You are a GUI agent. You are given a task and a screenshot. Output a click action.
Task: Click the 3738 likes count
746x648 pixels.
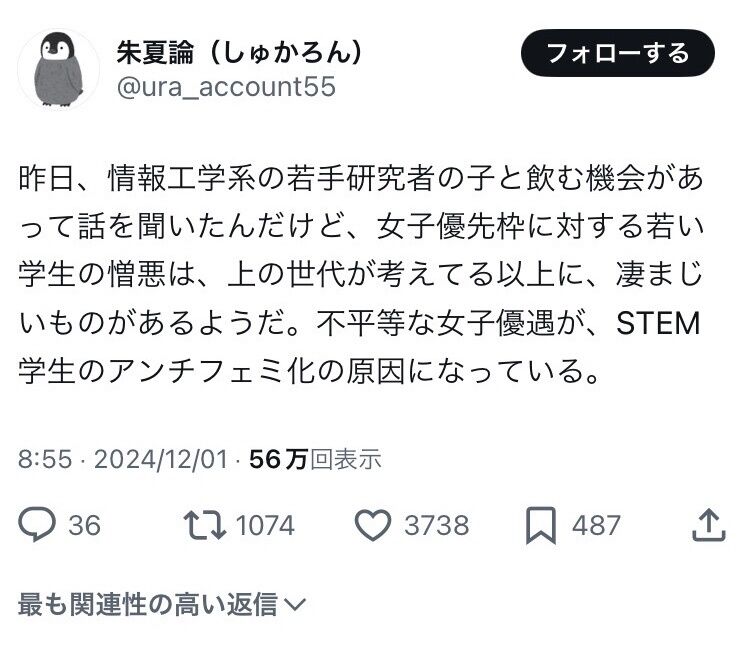pos(436,525)
